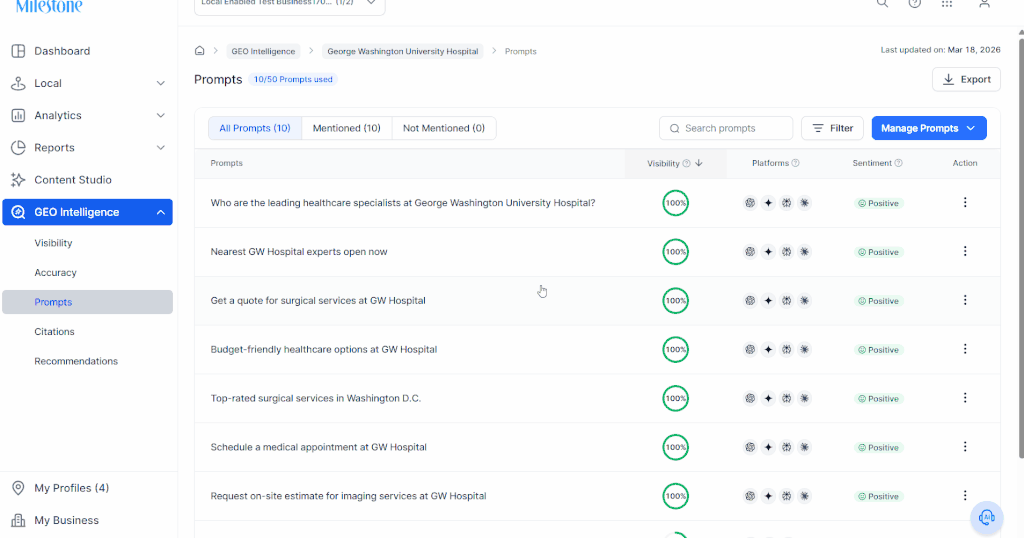Click ChatGPT icon in Budget-friendly healthcare row

click(750, 349)
